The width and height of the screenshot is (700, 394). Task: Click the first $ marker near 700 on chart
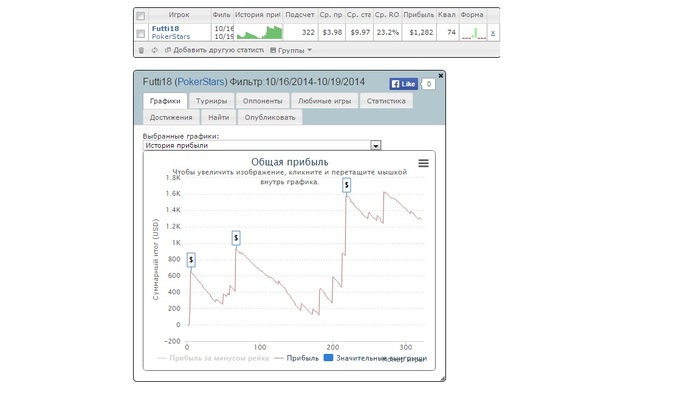pyautogui.click(x=191, y=260)
